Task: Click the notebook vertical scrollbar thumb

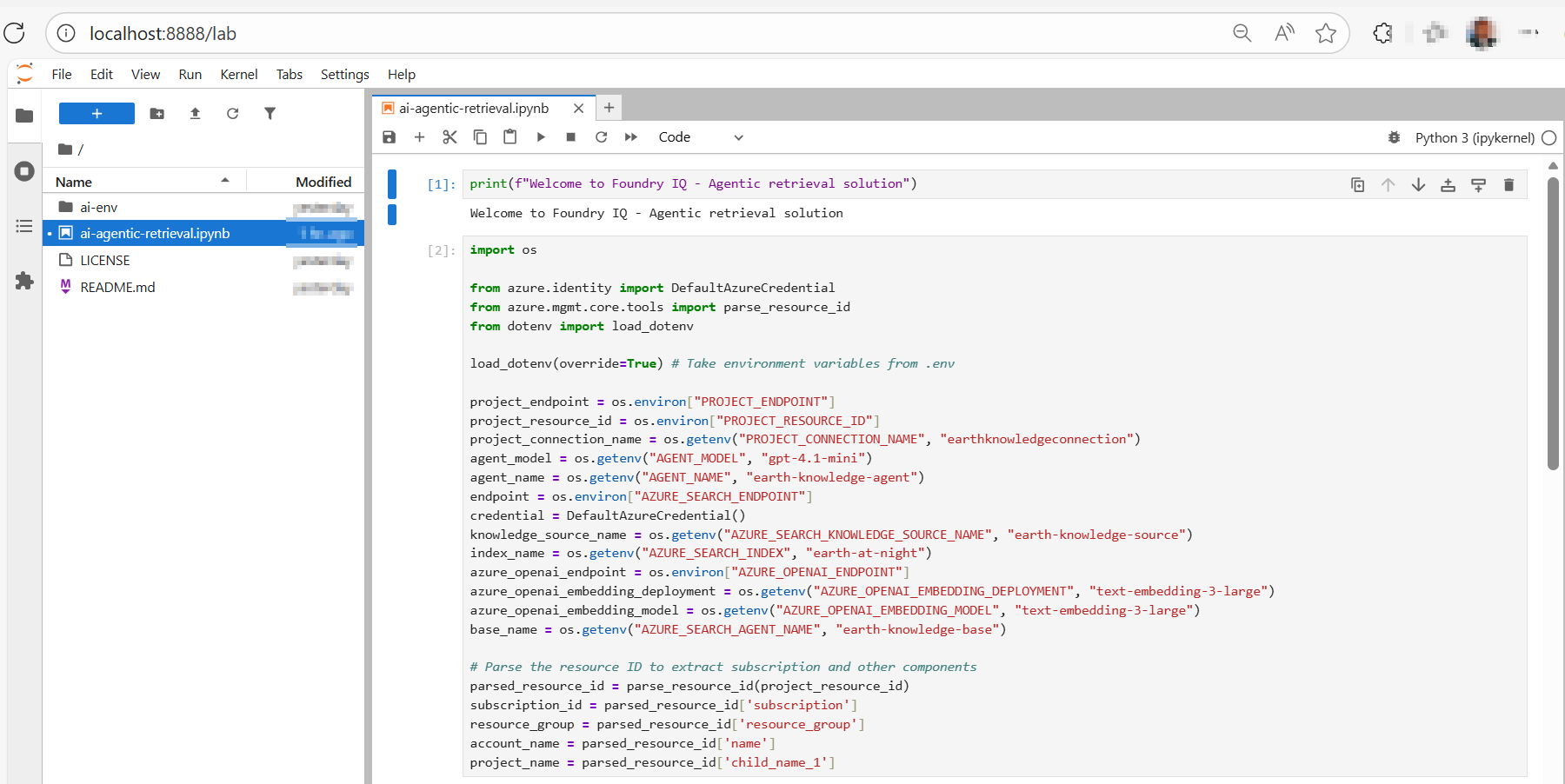Action: 1553,322
